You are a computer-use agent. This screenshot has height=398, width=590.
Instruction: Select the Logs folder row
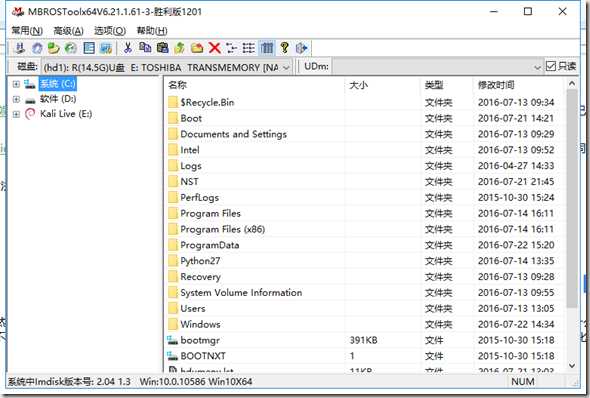click(365, 166)
